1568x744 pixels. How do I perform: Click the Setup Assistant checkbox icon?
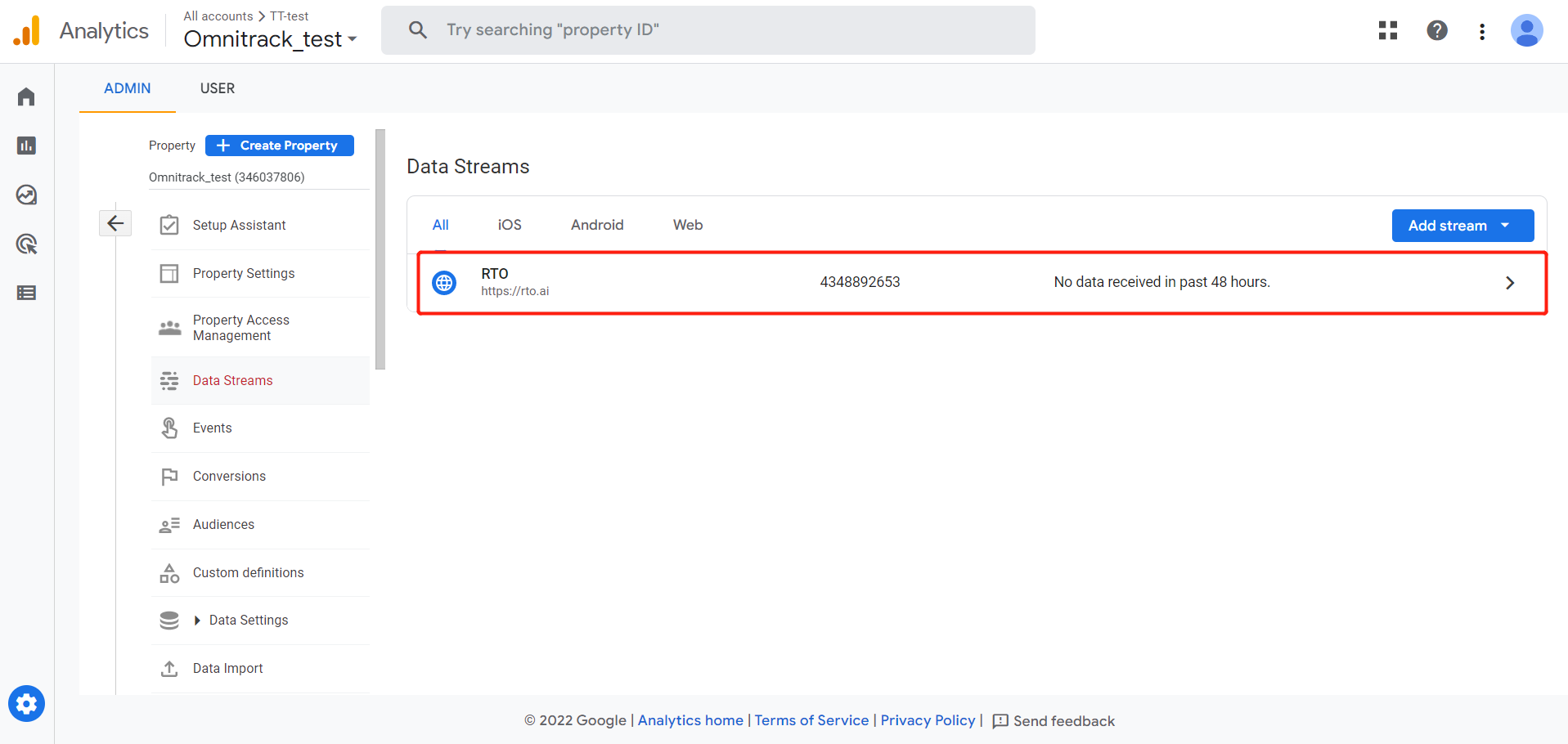tap(169, 225)
